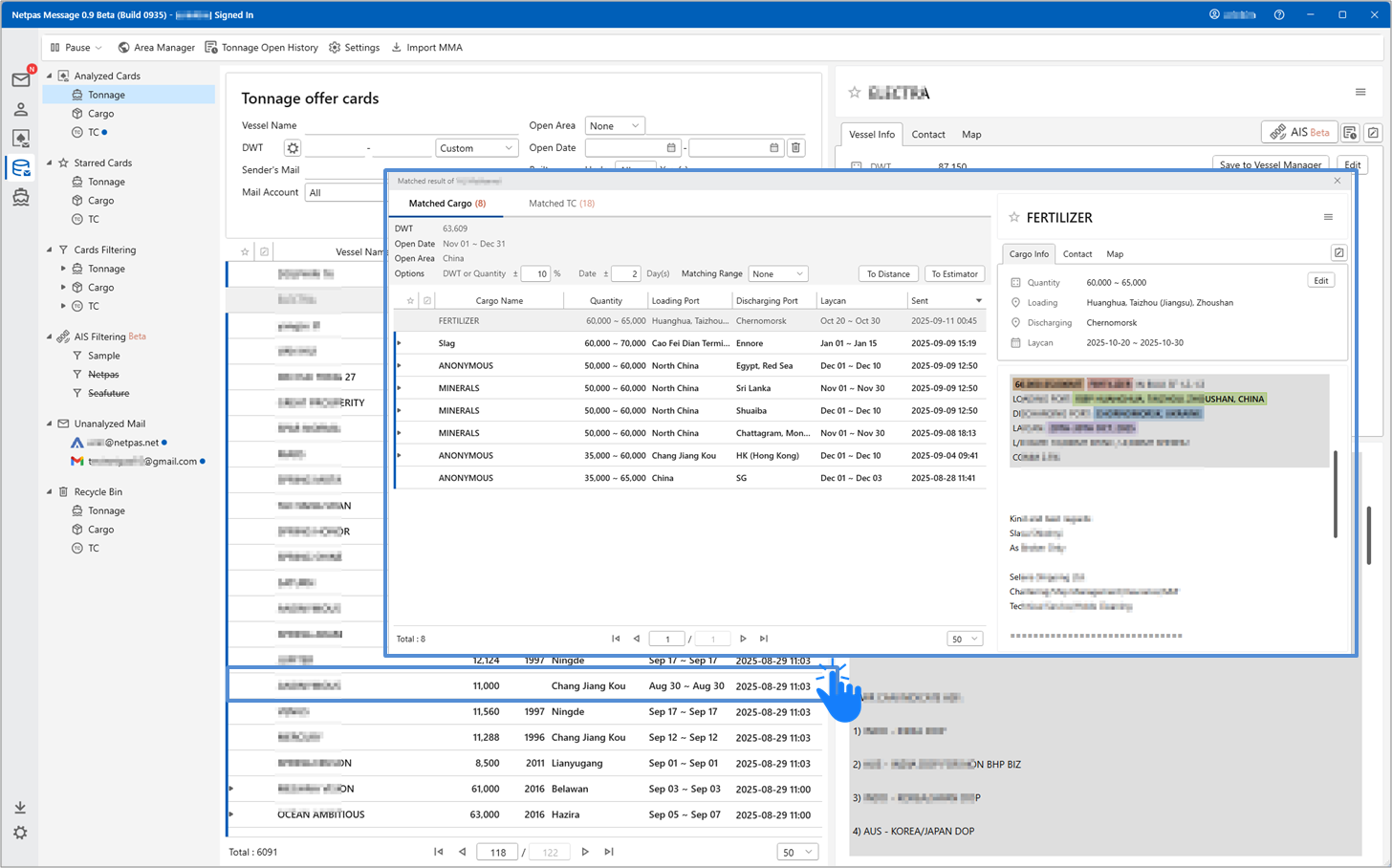Click the cargo mail text scrollbar

(x=1335, y=492)
